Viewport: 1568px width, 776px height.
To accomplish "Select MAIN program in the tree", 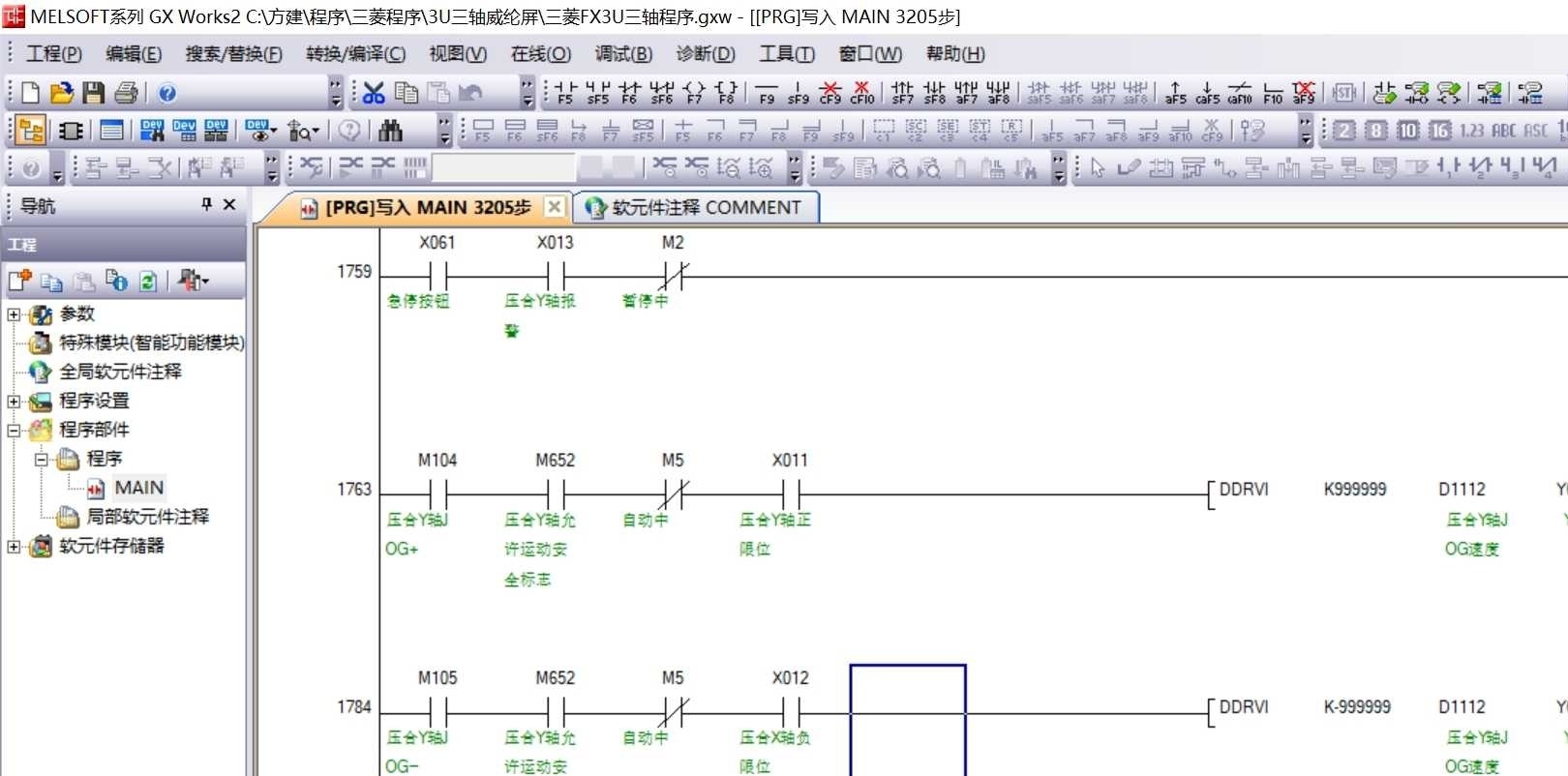I will pos(138,488).
